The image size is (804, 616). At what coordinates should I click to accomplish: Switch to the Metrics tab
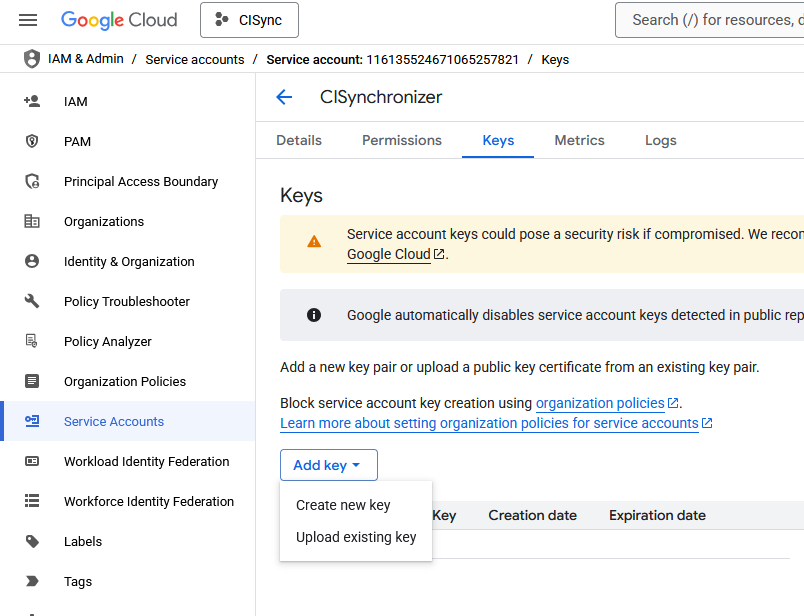[x=579, y=141]
